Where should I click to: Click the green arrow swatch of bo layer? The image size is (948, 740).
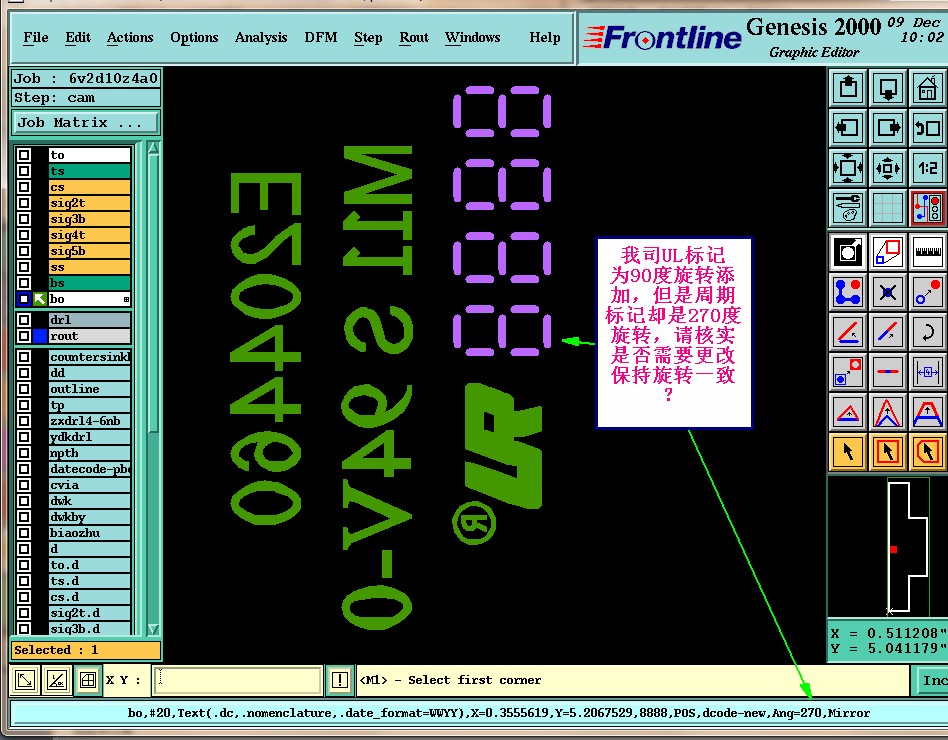tap(40, 299)
